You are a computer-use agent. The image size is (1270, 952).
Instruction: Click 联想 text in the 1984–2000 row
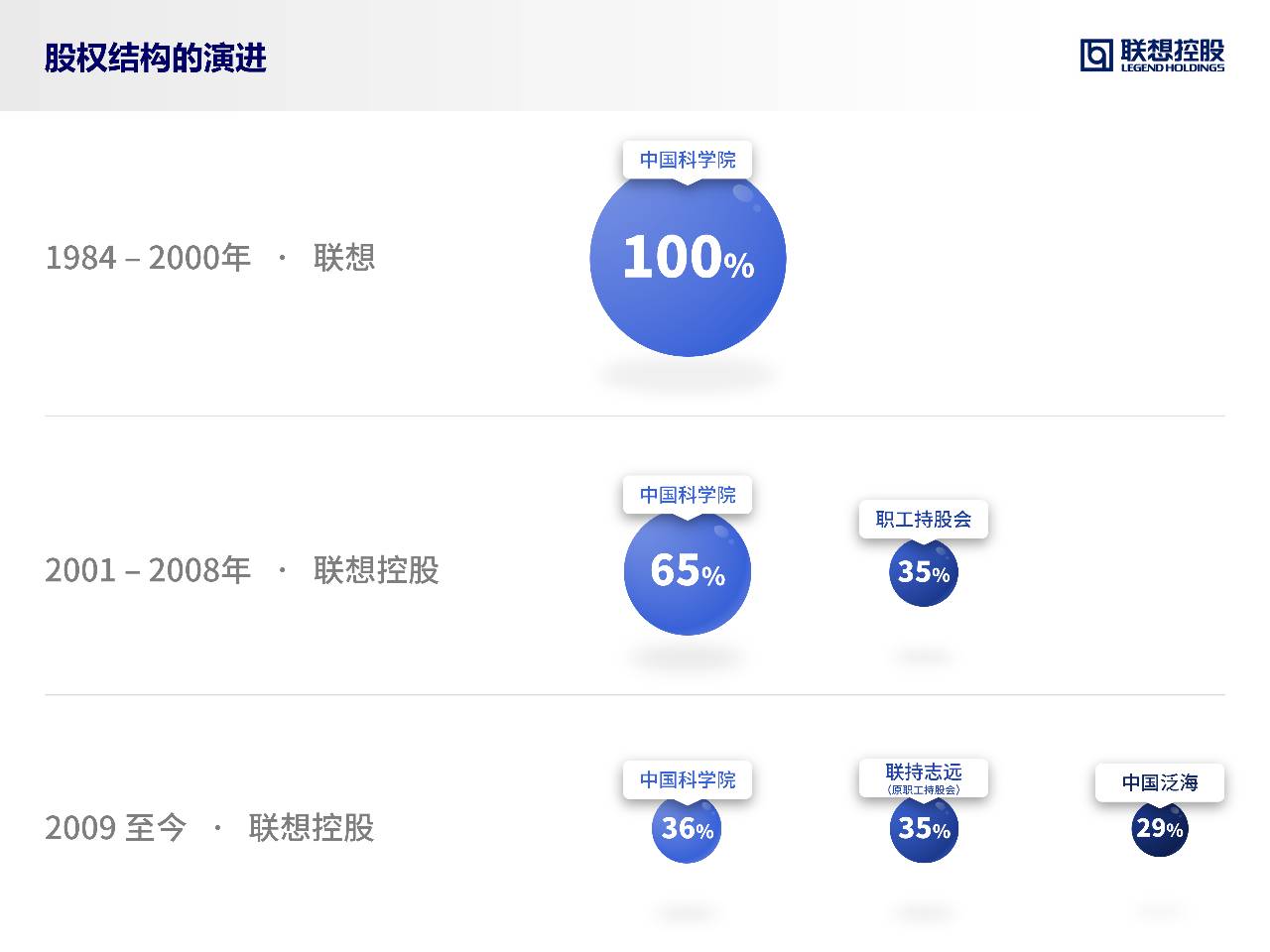344,258
